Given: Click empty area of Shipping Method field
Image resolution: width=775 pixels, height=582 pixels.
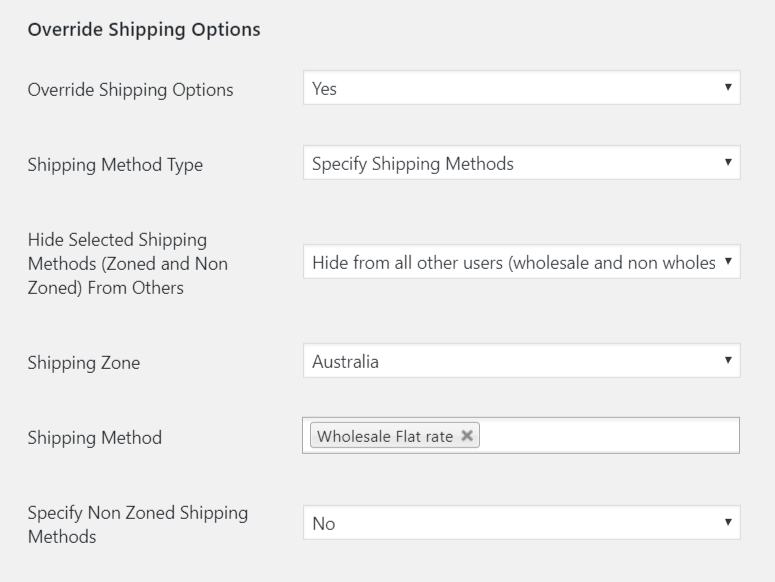Looking at the screenshot, I should (x=610, y=436).
